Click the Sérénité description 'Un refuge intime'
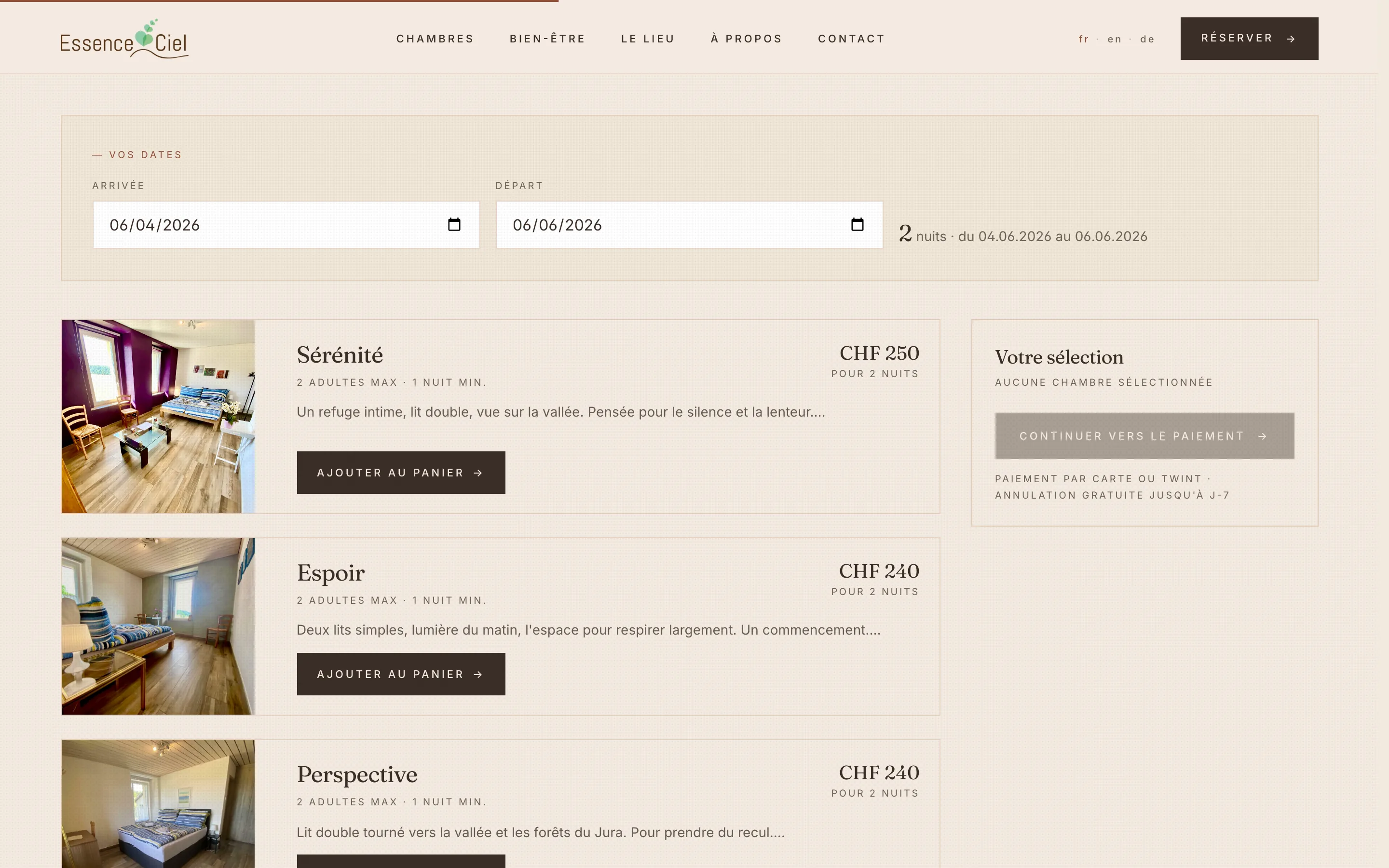This screenshot has width=1389, height=868. point(561,412)
